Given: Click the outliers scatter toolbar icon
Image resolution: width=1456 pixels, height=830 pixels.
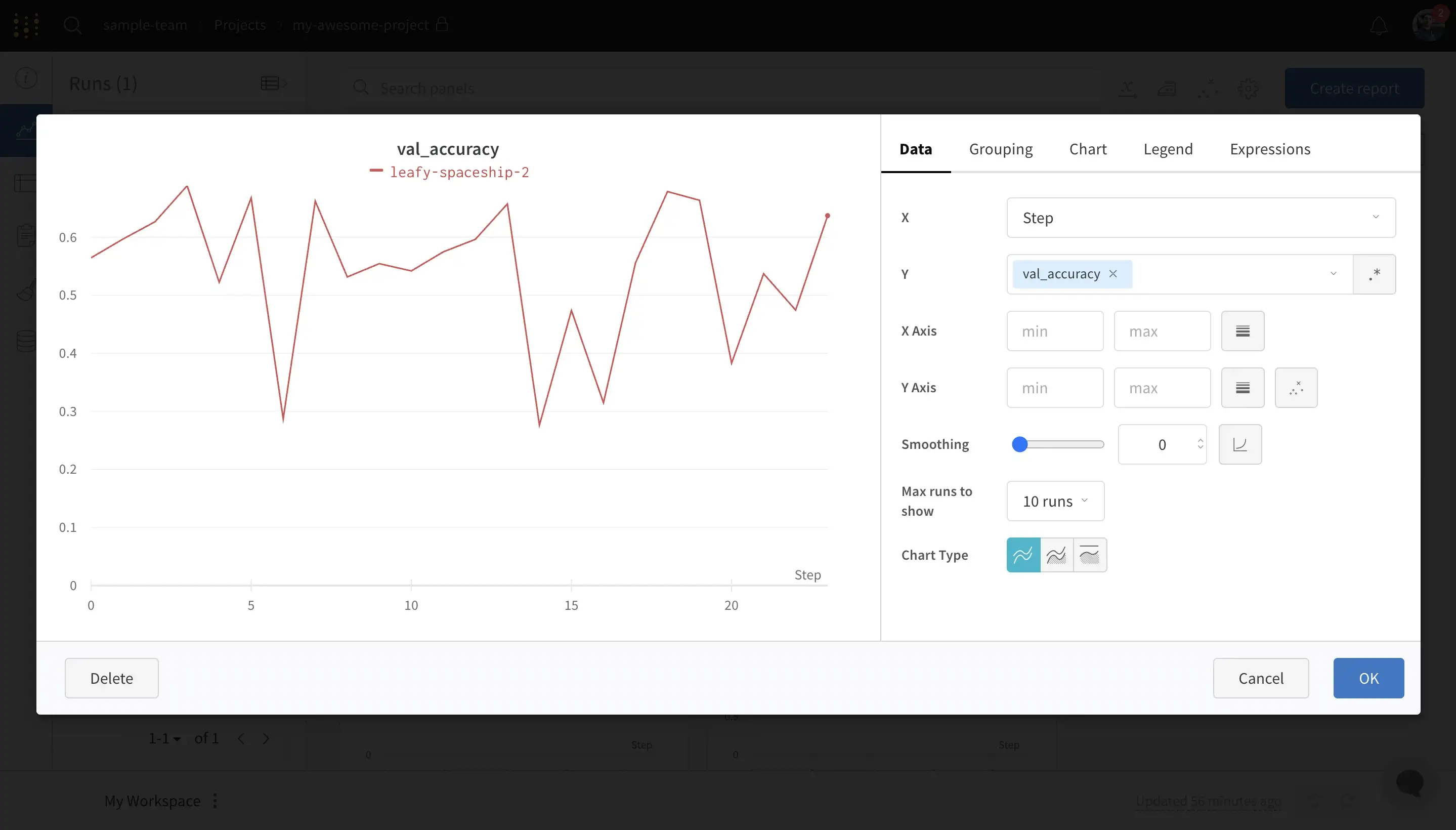Looking at the screenshot, I should [x=1208, y=89].
